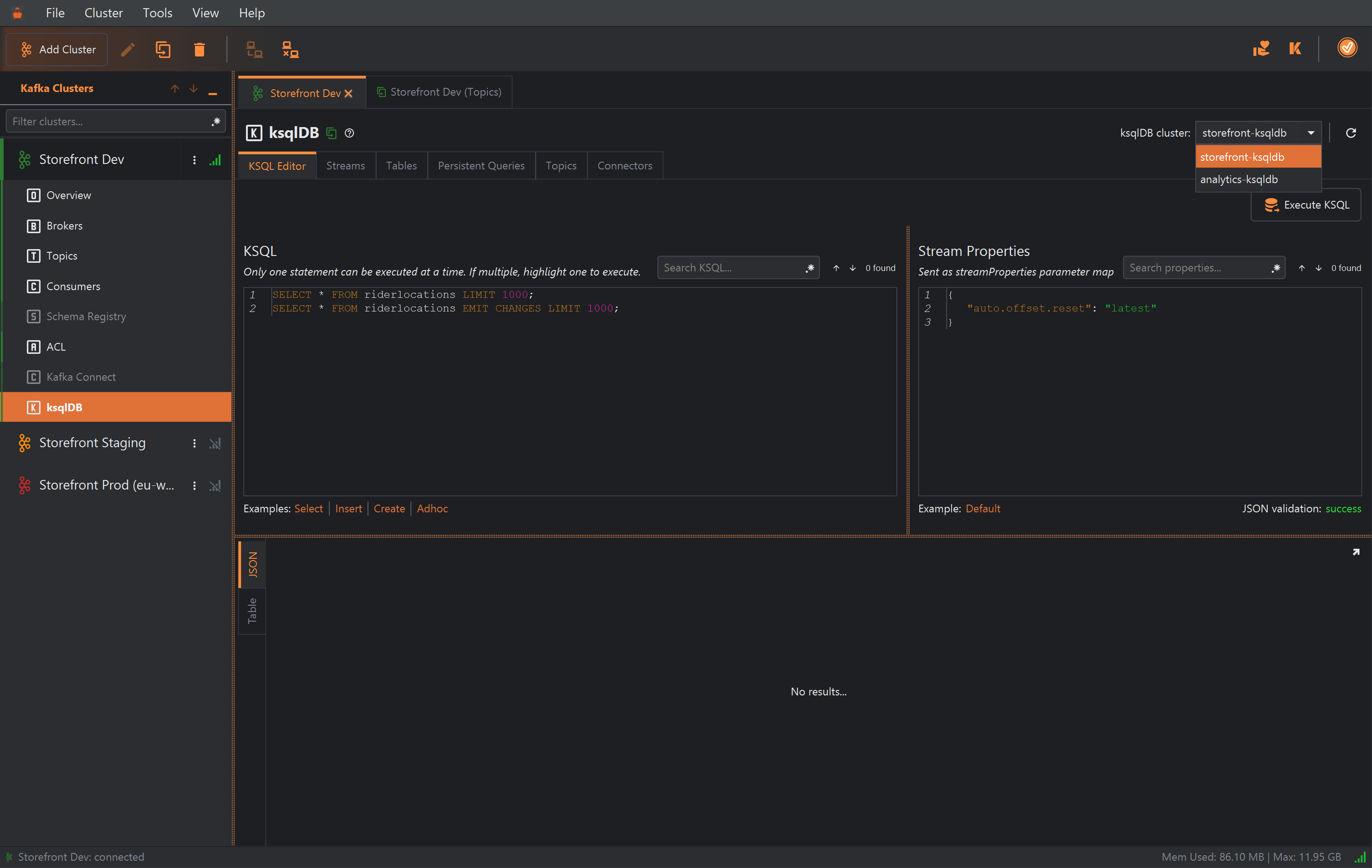The image size is (1372, 868).
Task: Click the disconnect cluster toolbar icon
Action: tap(291, 50)
